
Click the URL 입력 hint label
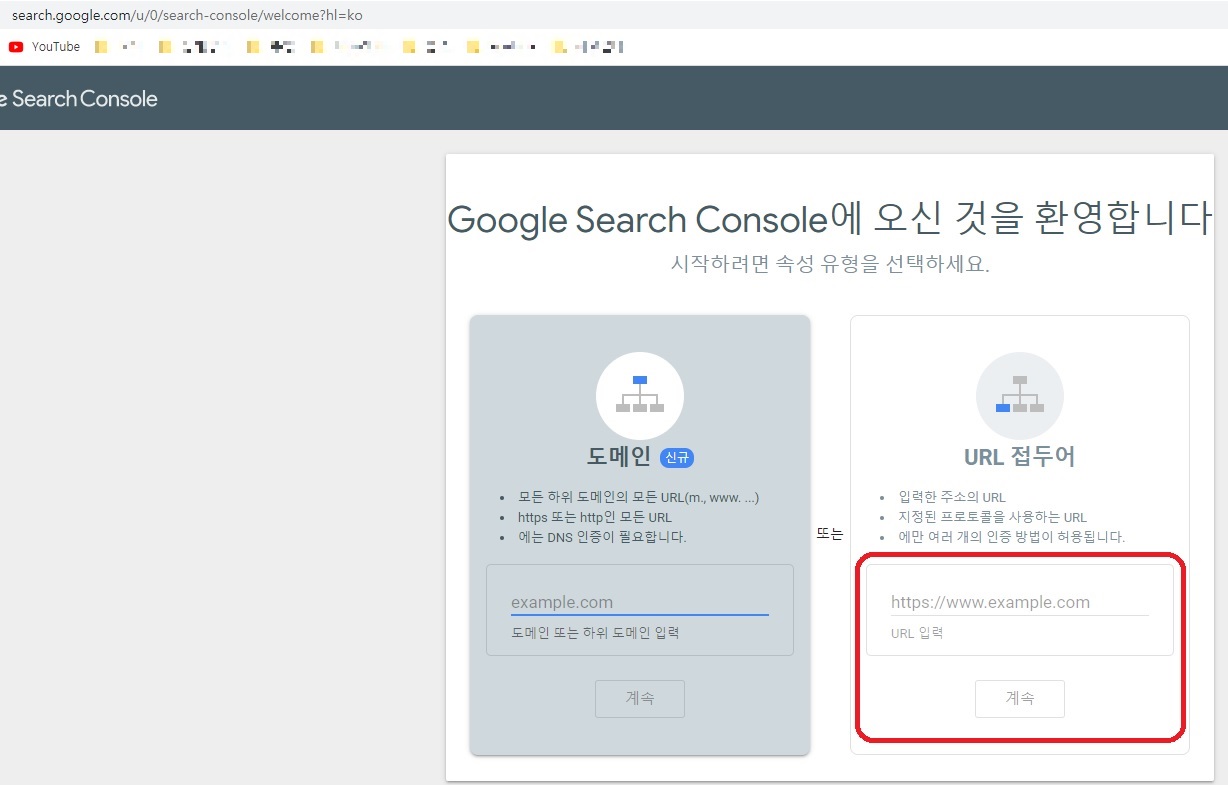click(917, 633)
